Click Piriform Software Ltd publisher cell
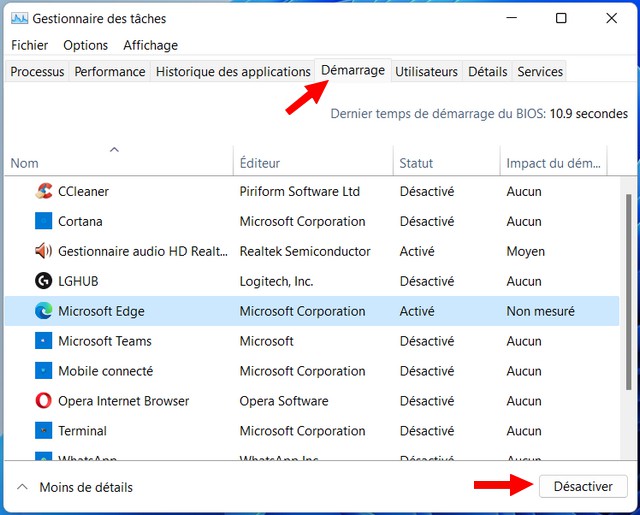The image size is (640, 515). click(300, 191)
